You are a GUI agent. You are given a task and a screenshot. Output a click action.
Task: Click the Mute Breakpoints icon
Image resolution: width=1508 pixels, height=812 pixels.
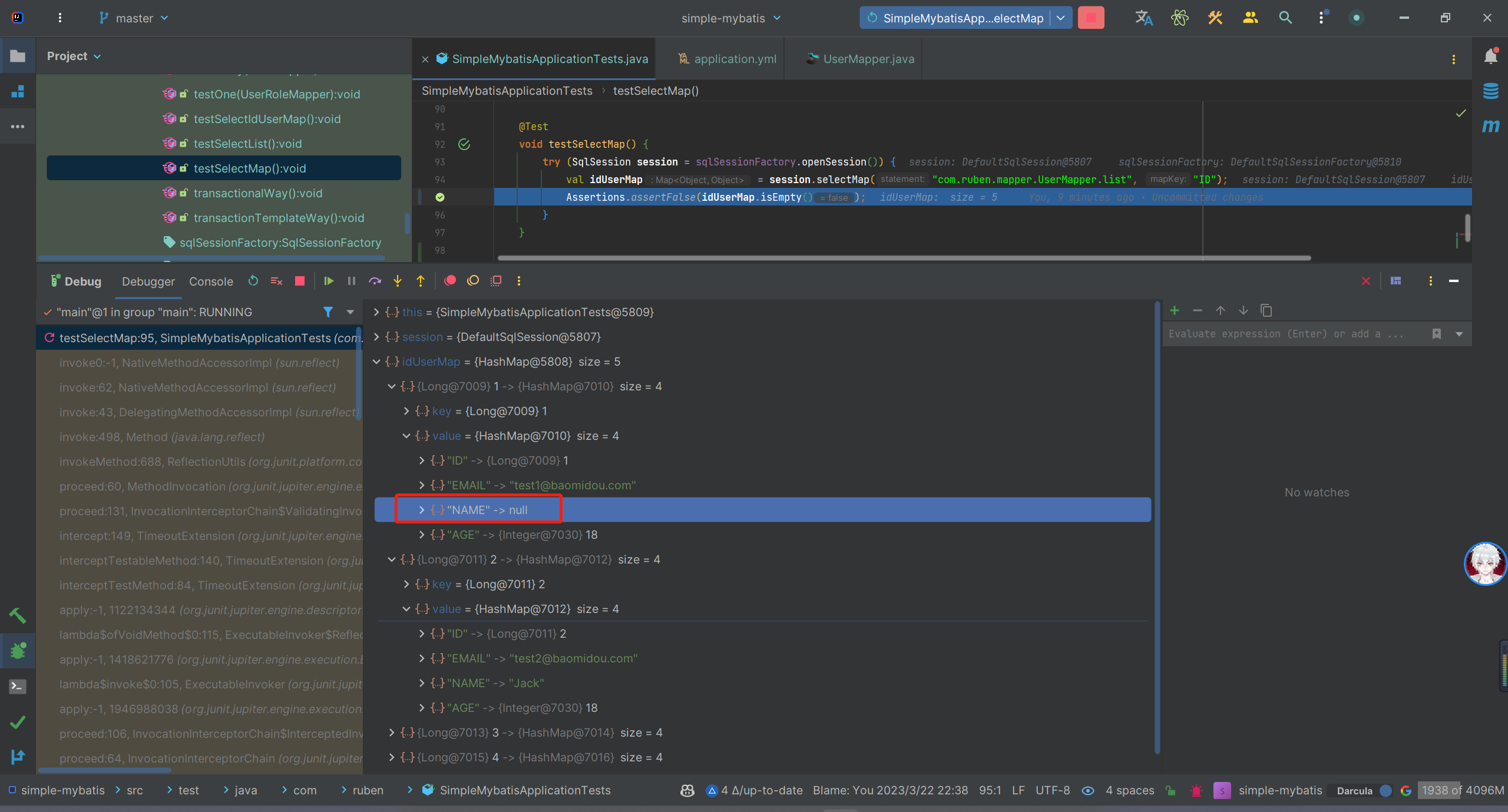click(473, 281)
